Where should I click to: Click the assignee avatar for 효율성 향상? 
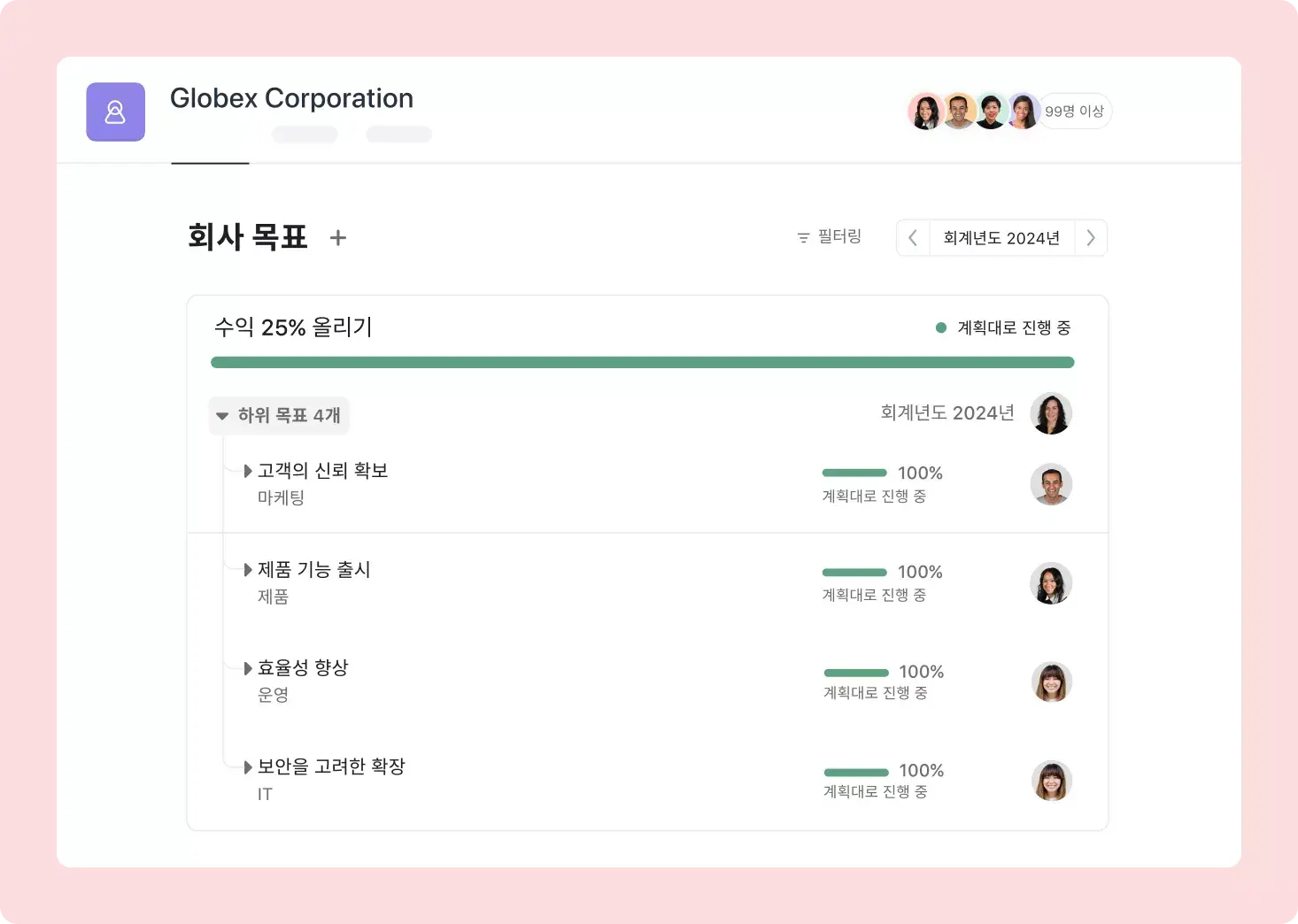1051,681
